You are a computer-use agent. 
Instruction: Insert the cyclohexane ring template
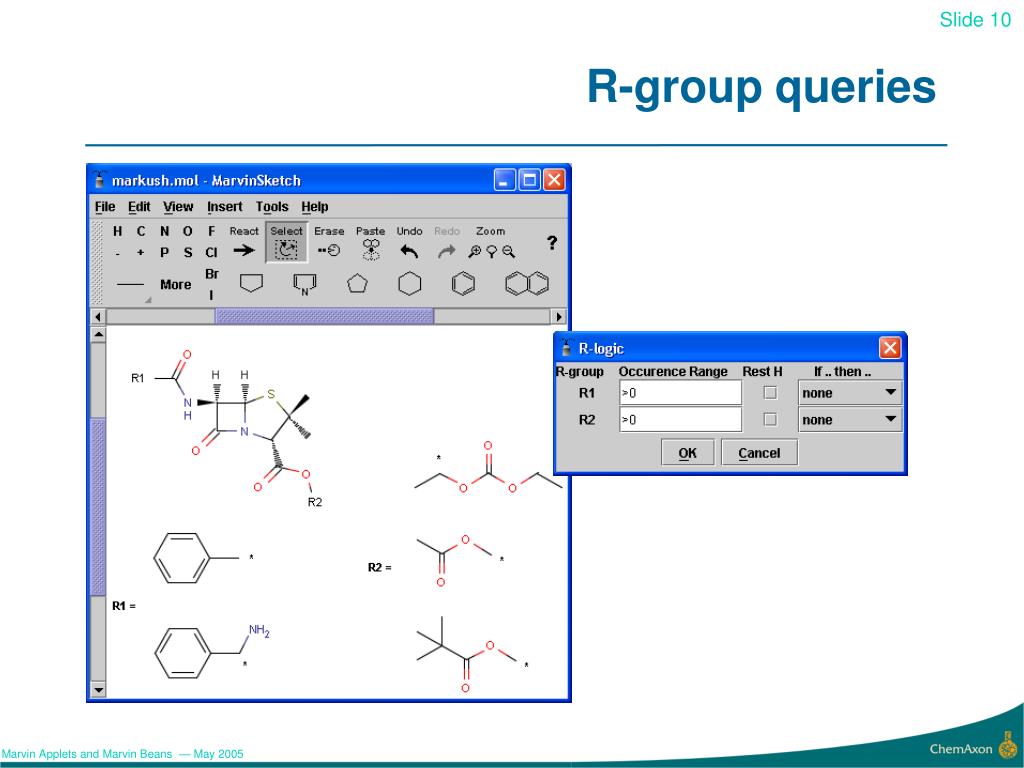pyautogui.click(x=409, y=284)
